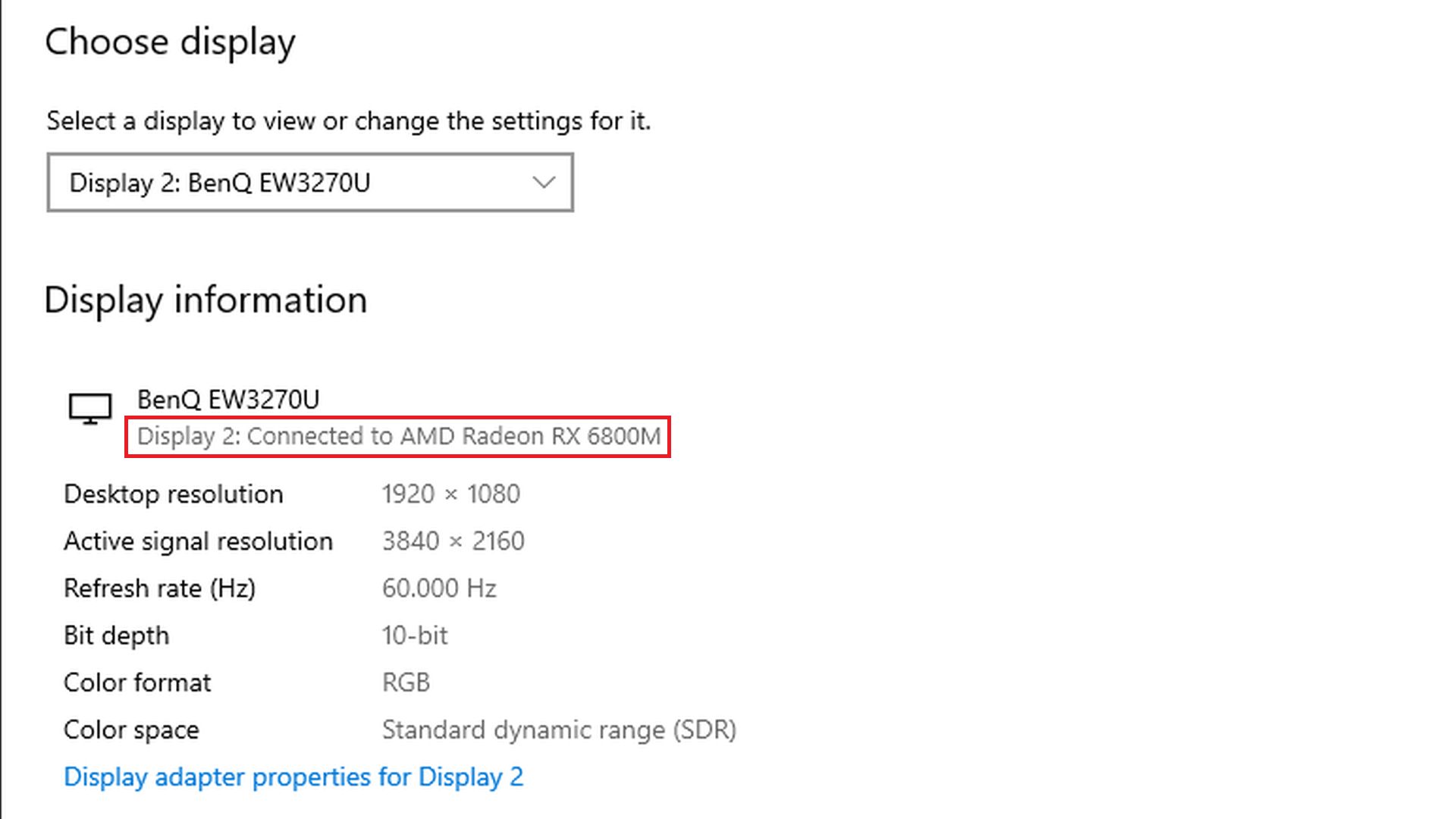Click the monitor icon beside BenQ EW3270U
This screenshot has height=819, width=1456.
(x=90, y=409)
